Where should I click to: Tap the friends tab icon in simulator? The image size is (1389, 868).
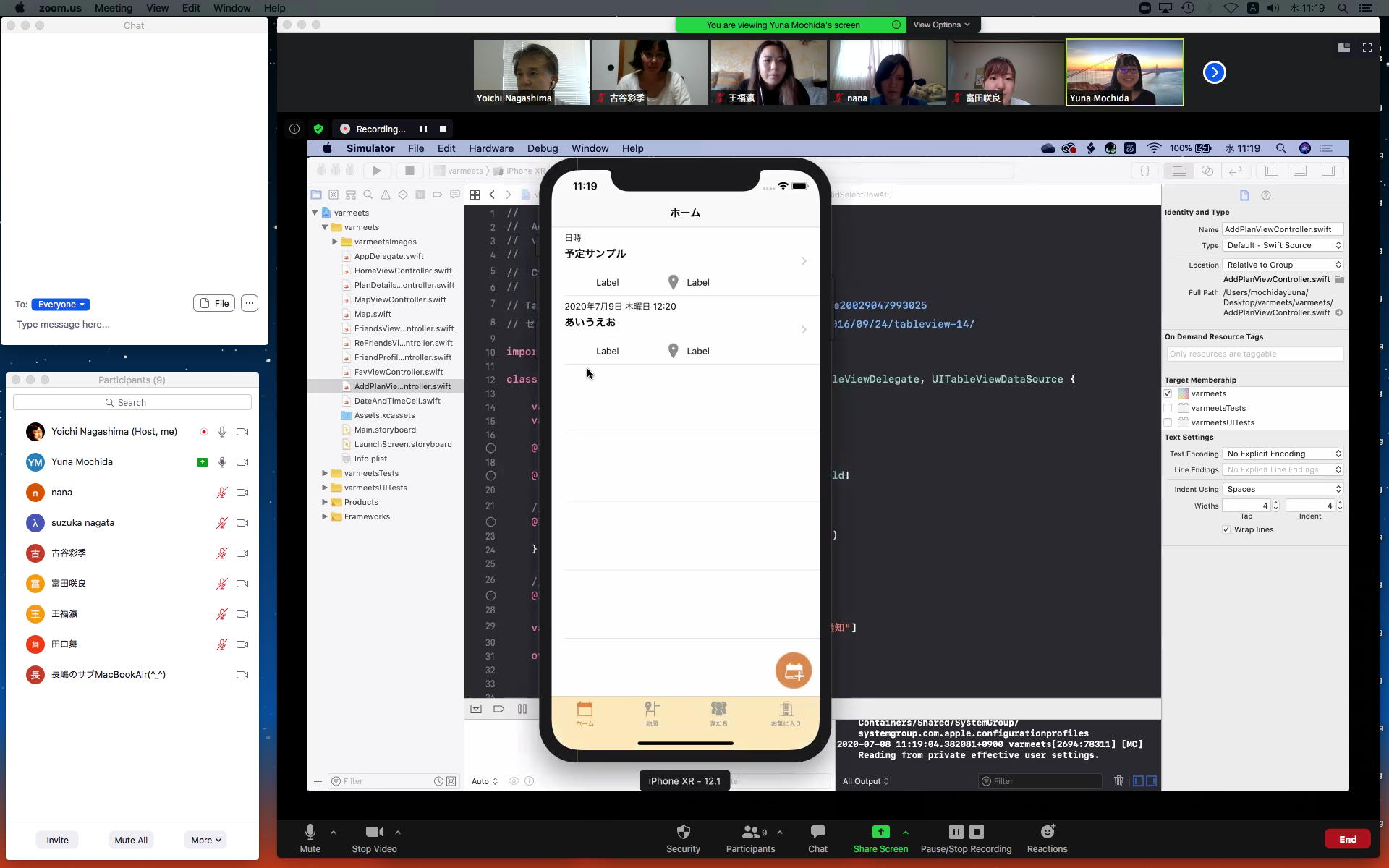718,710
